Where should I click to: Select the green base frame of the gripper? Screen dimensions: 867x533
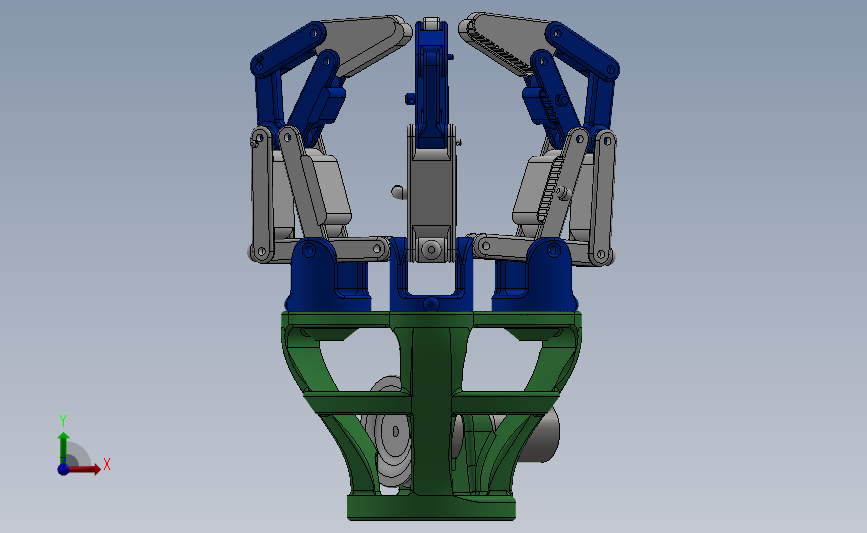click(x=431, y=415)
